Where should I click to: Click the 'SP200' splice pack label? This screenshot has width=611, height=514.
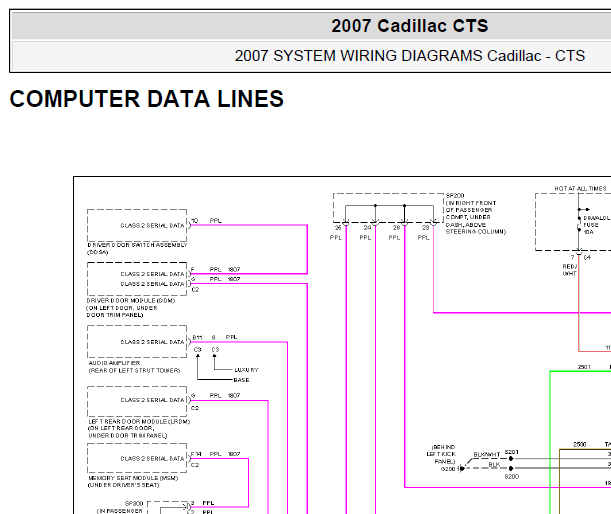[455, 195]
